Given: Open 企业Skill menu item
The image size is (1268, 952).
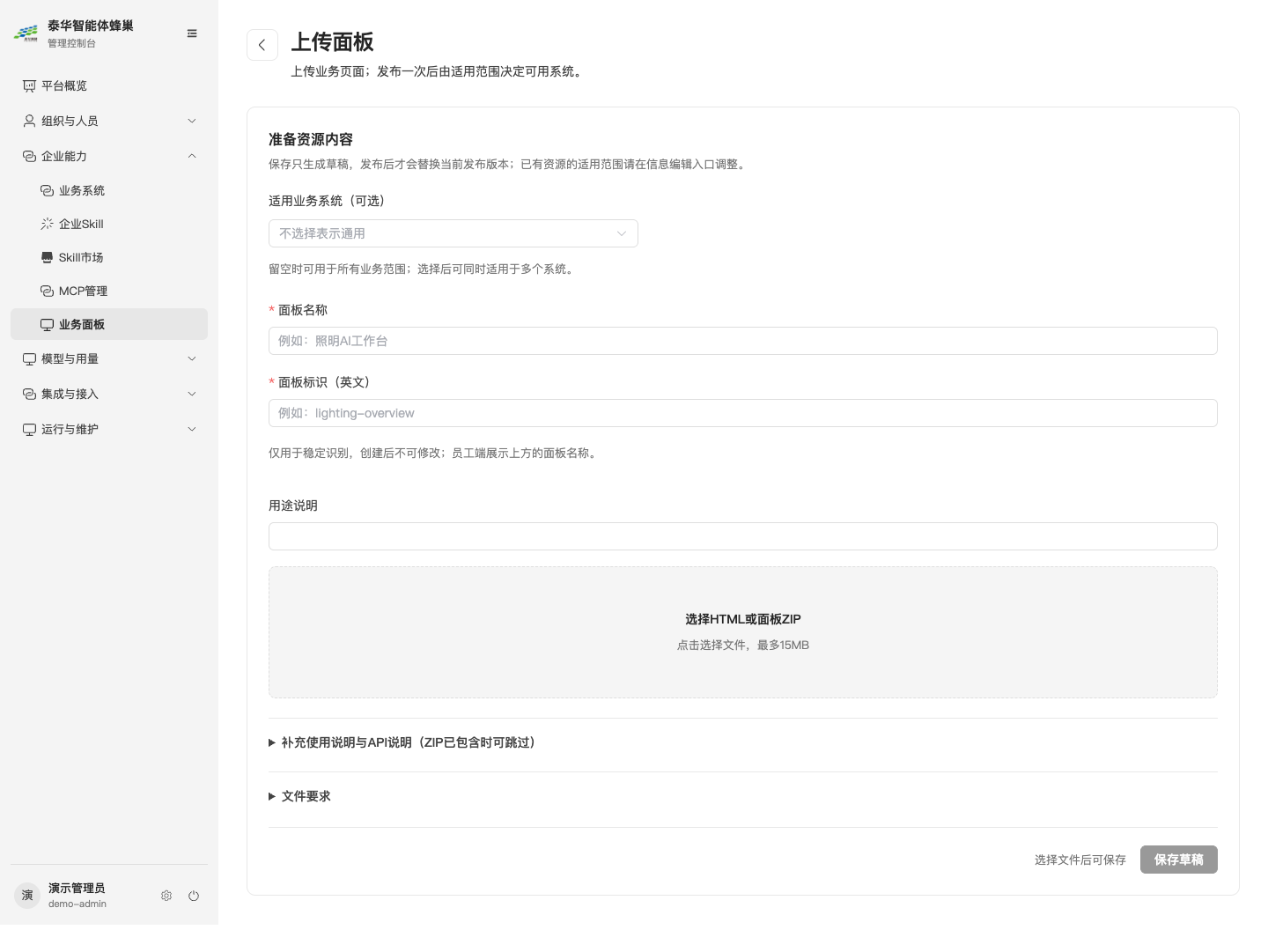Looking at the screenshot, I should click(x=109, y=224).
